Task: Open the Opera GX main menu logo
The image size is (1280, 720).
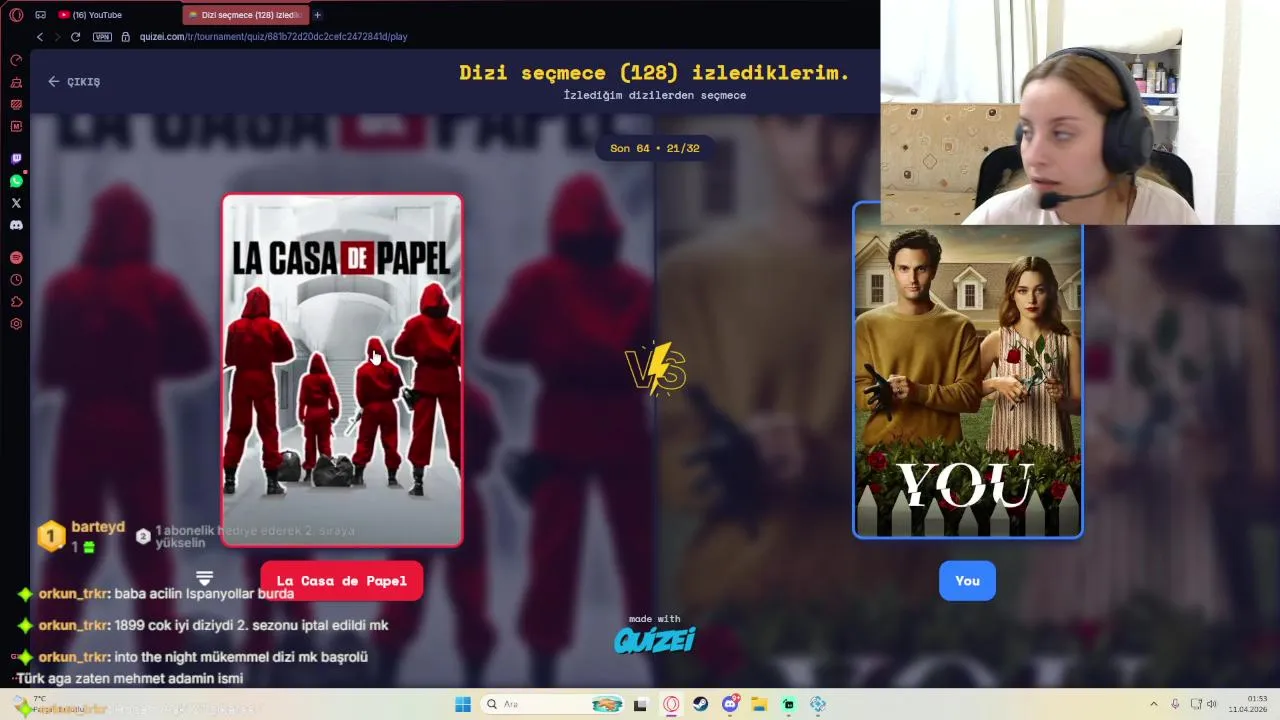Action: click(x=16, y=15)
